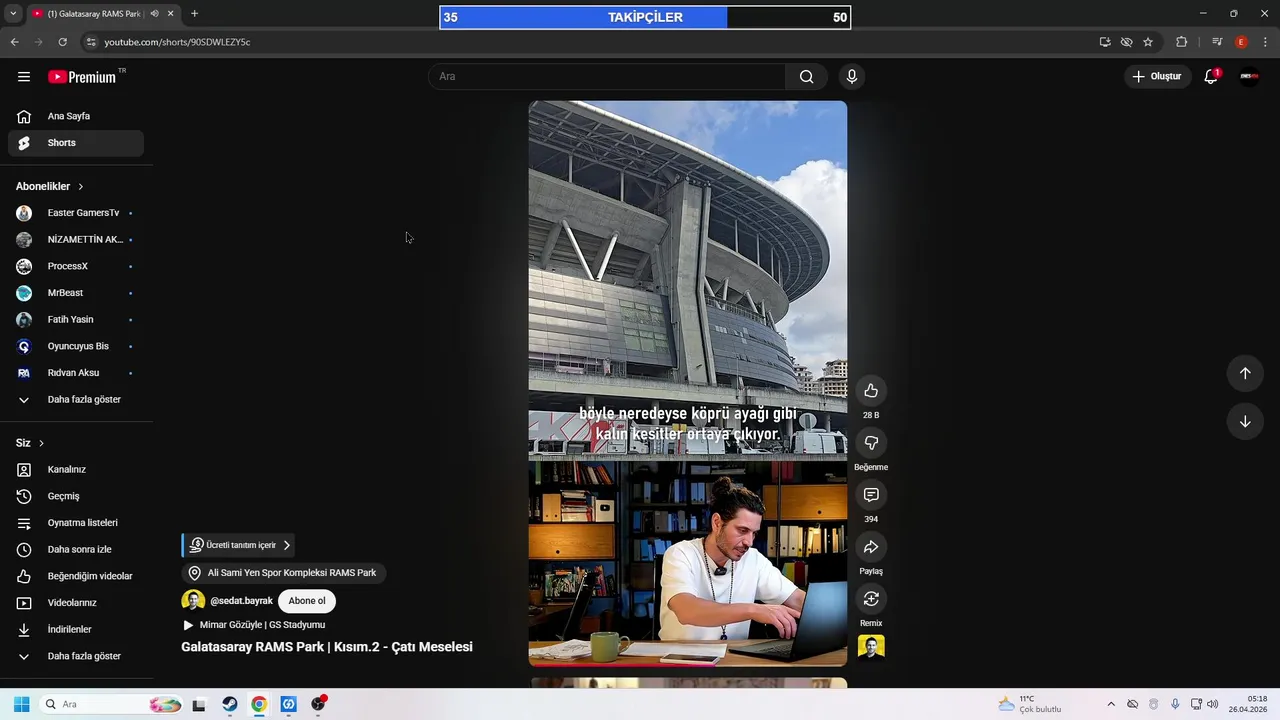This screenshot has height=720, width=1280.
Task: Click the third-party cookies eye icon
Action: (1126, 42)
